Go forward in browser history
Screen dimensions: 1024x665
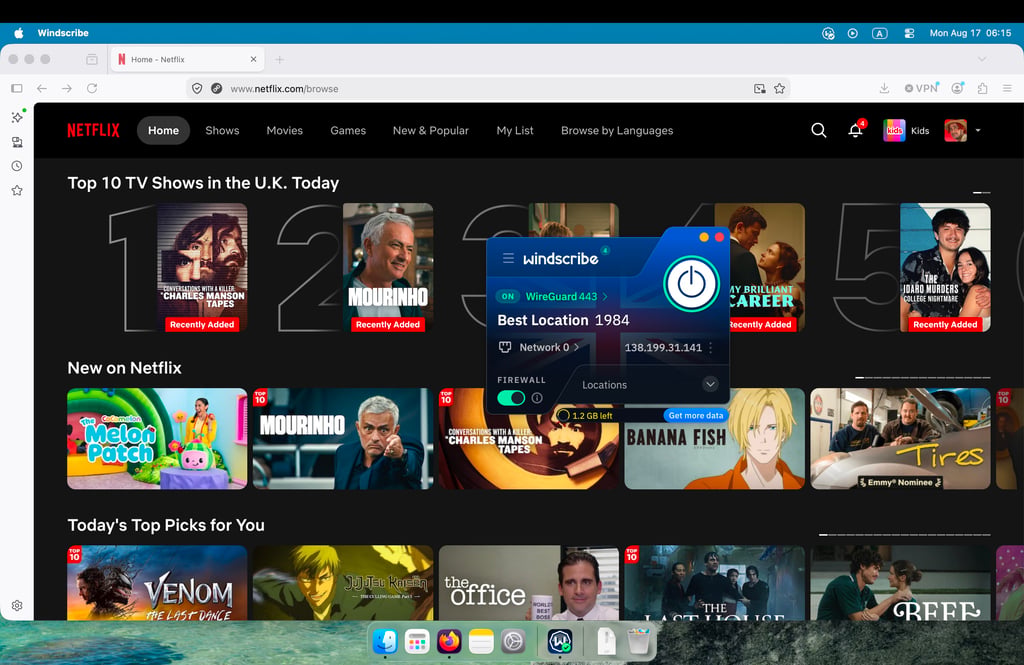67,88
